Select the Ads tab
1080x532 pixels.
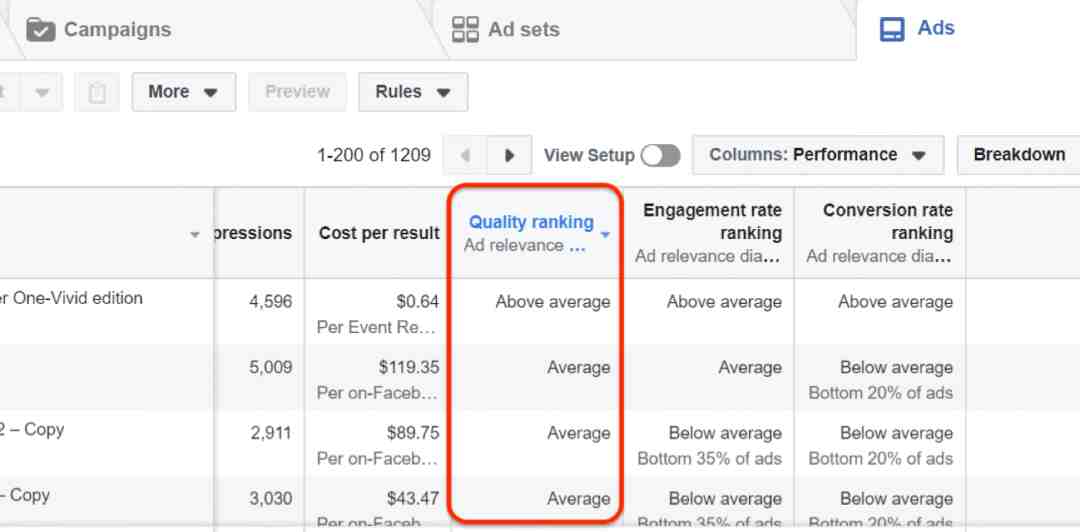[x=917, y=28]
